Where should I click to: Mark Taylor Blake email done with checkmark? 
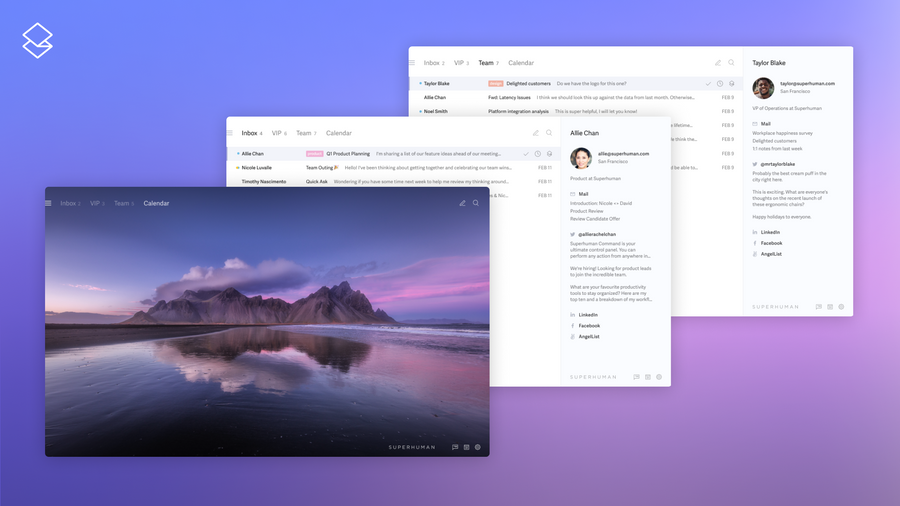708,84
